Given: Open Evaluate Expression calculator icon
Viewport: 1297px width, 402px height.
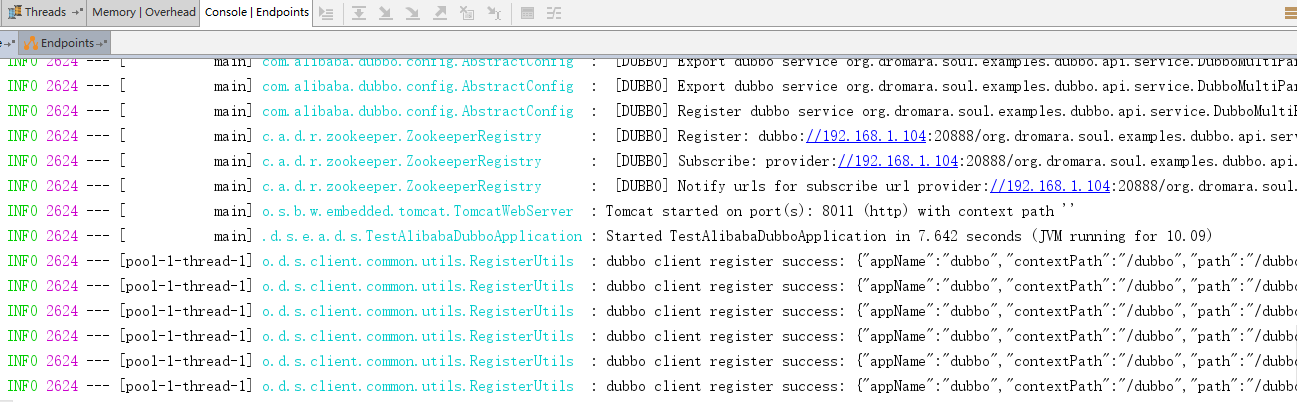Looking at the screenshot, I should point(527,13).
